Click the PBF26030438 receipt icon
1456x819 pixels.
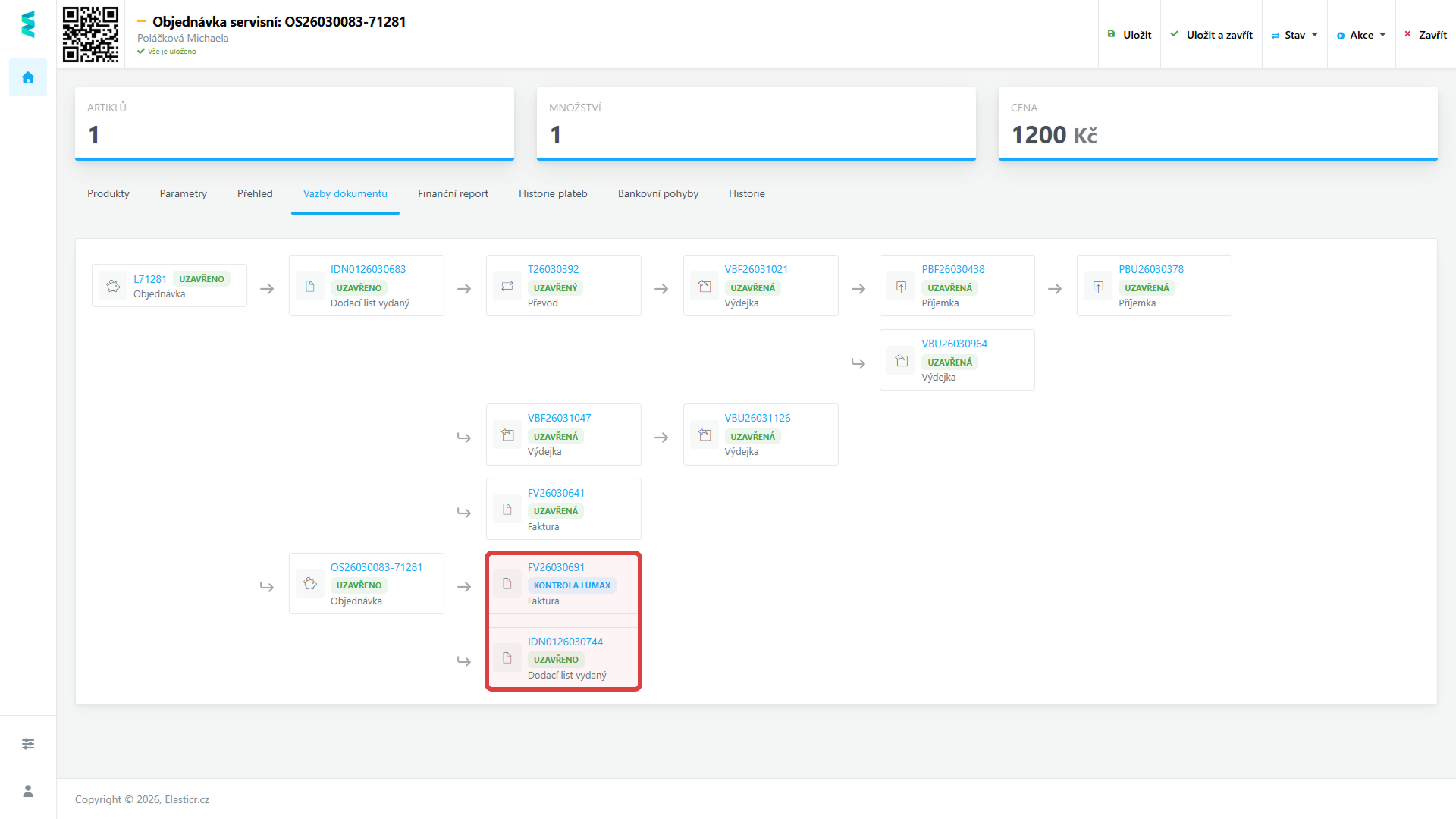[901, 286]
